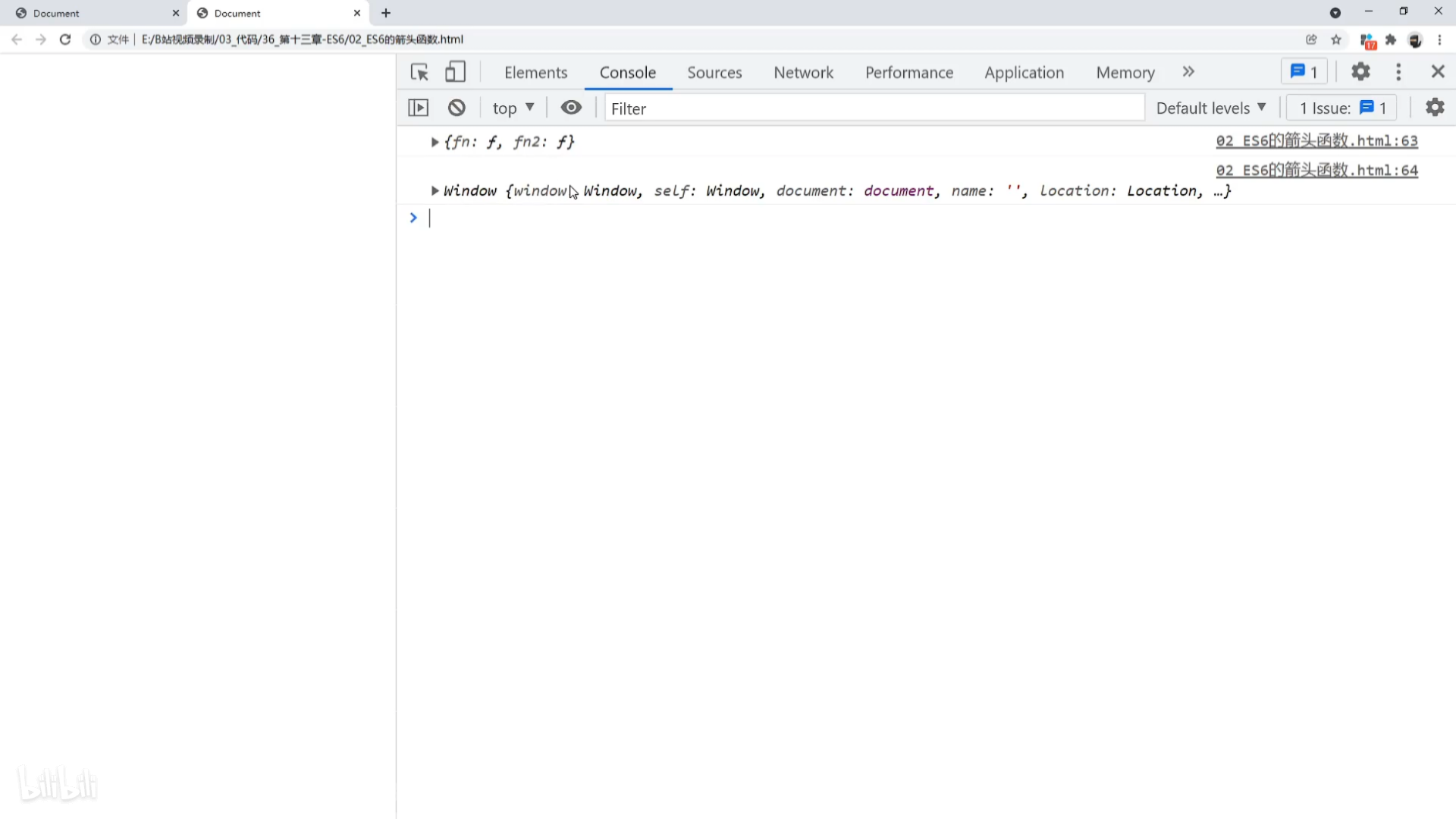Open the html:63 source link

pyautogui.click(x=1316, y=141)
